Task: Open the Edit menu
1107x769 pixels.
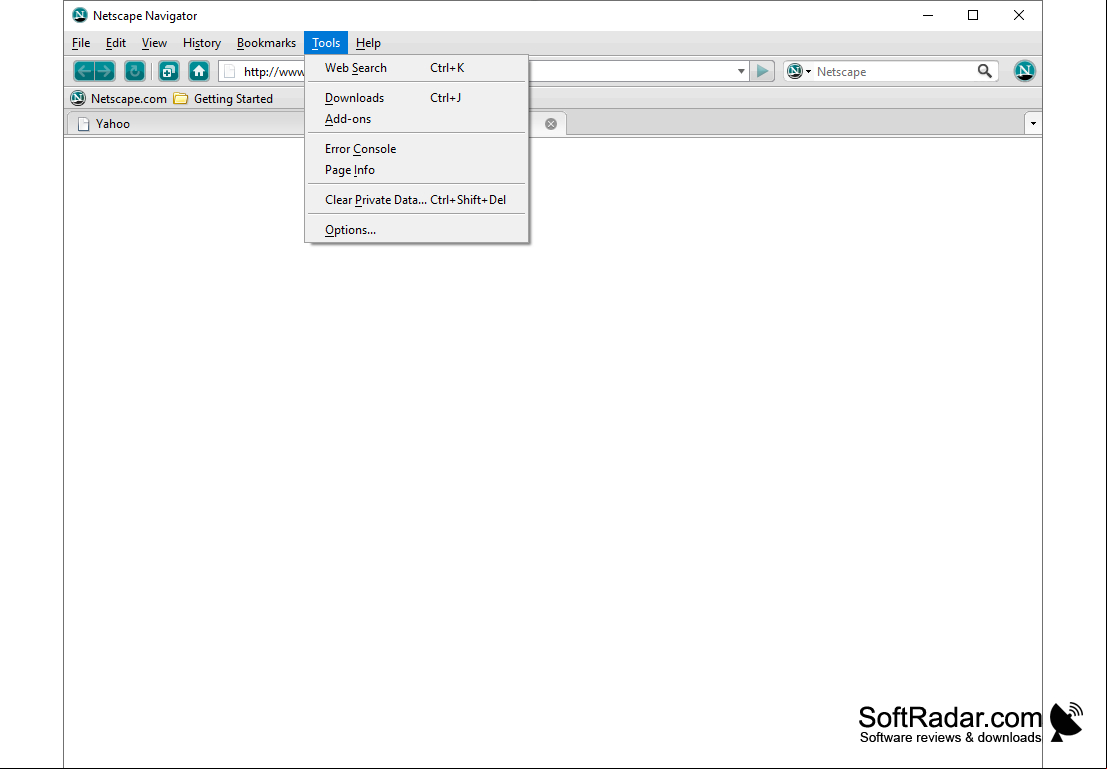Action: pos(116,43)
